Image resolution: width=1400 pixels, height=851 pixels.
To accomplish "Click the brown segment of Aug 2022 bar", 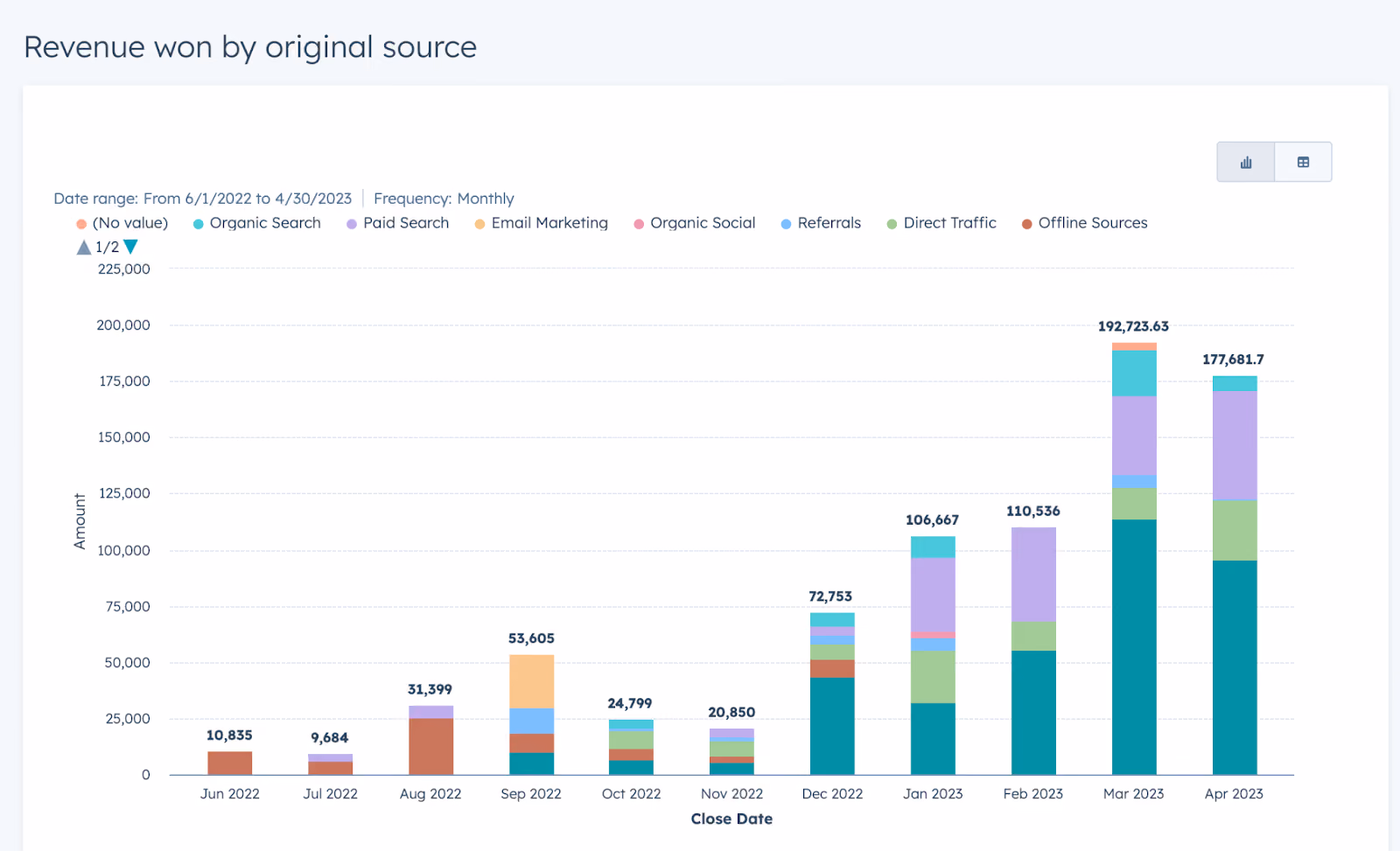I will click(430, 747).
